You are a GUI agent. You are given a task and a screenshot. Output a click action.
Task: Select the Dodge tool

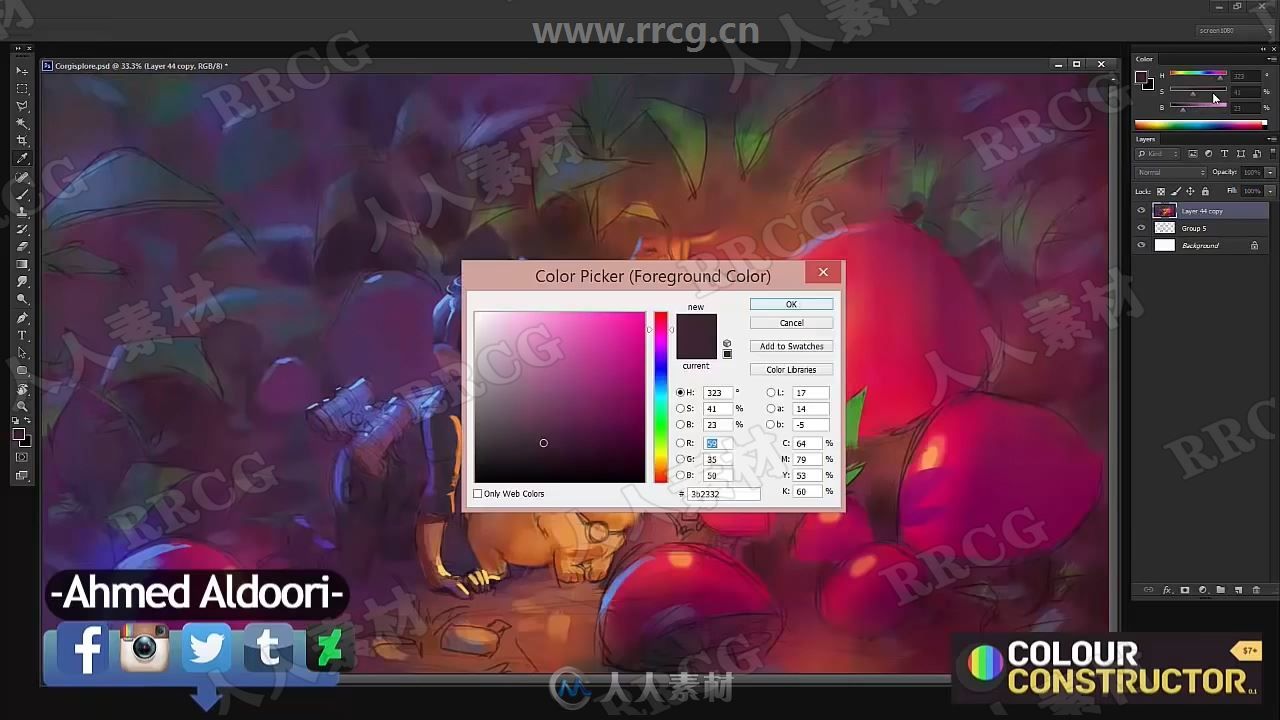[22, 299]
